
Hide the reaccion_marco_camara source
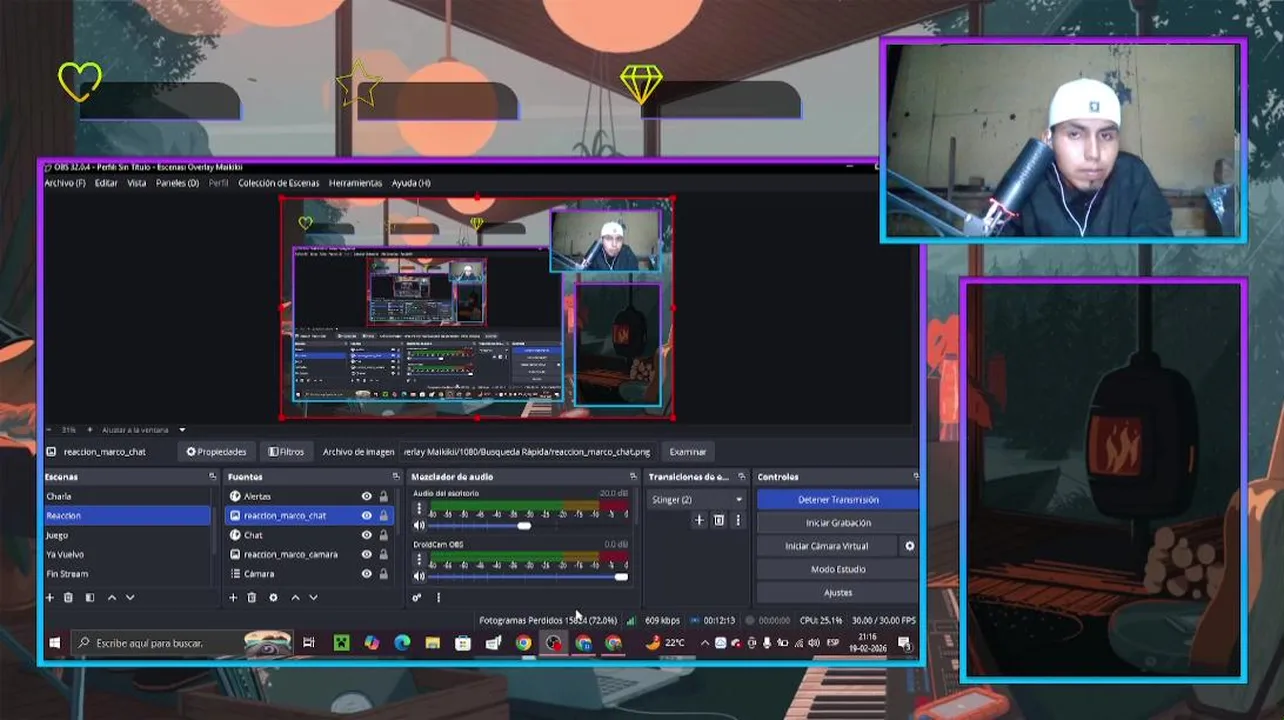pyautogui.click(x=366, y=554)
